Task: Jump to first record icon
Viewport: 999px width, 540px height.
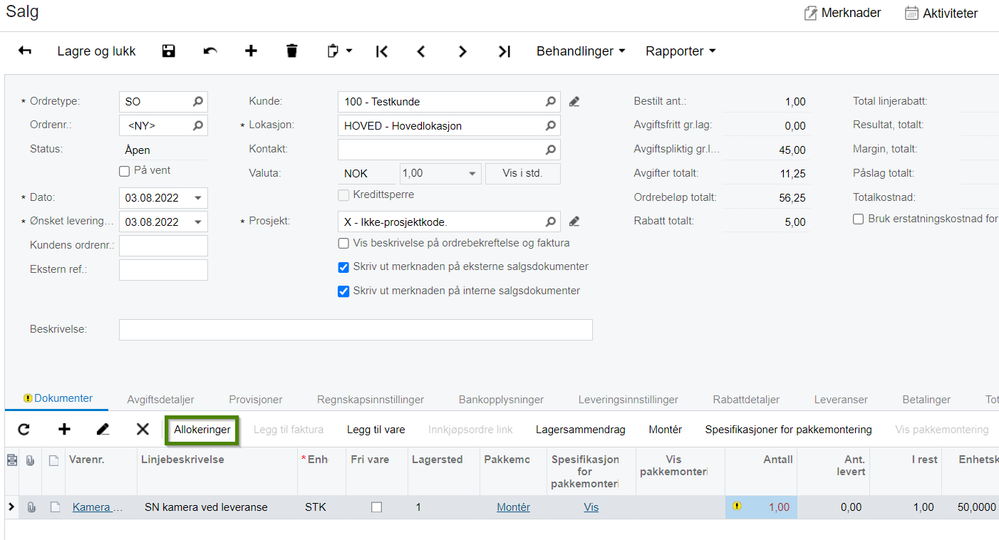Action: pyautogui.click(x=382, y=51)
